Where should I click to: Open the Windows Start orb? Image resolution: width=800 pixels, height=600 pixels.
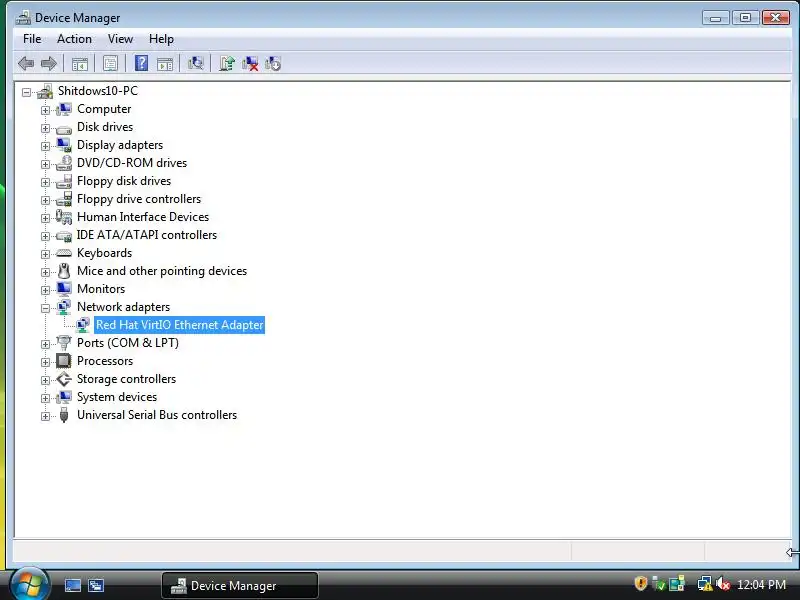29,584
